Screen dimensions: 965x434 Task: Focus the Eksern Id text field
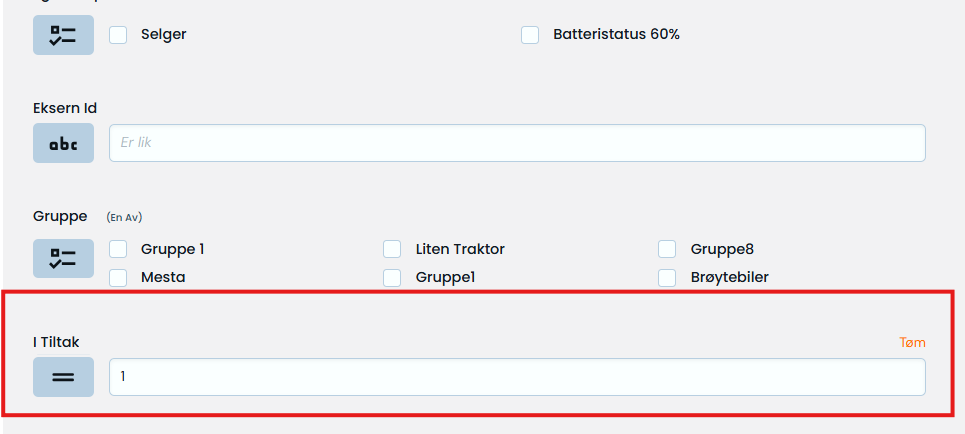tap(517, 143)
